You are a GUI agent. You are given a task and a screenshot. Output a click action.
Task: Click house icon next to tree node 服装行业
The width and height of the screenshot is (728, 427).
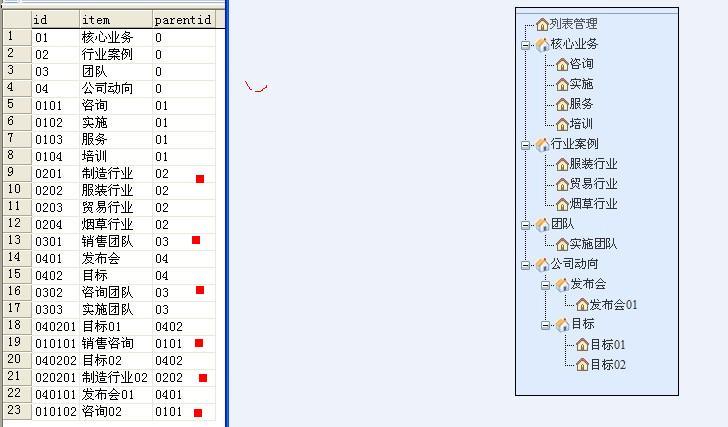[562, 164]
